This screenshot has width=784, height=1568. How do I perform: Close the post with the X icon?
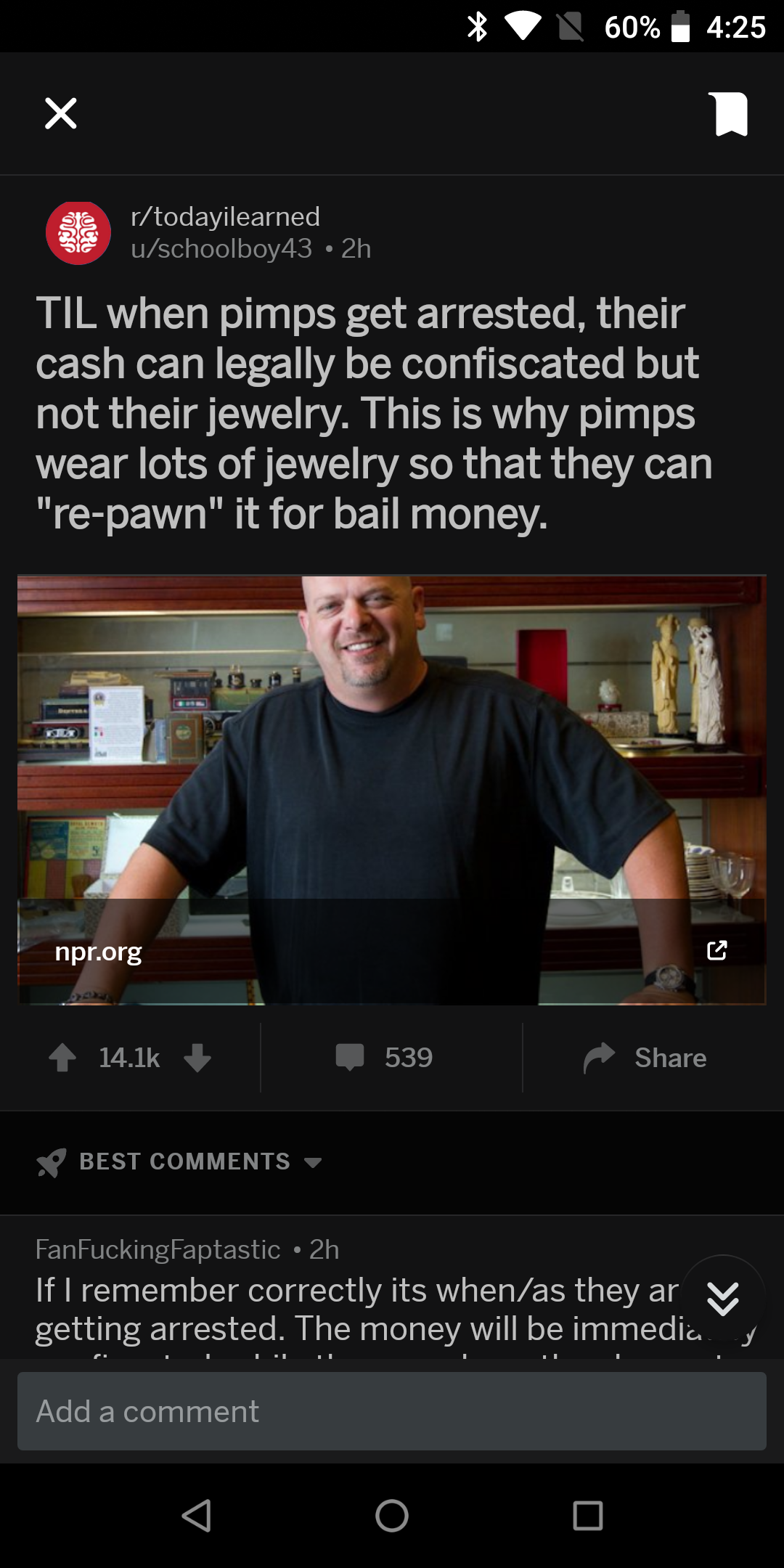pos(61,113)
